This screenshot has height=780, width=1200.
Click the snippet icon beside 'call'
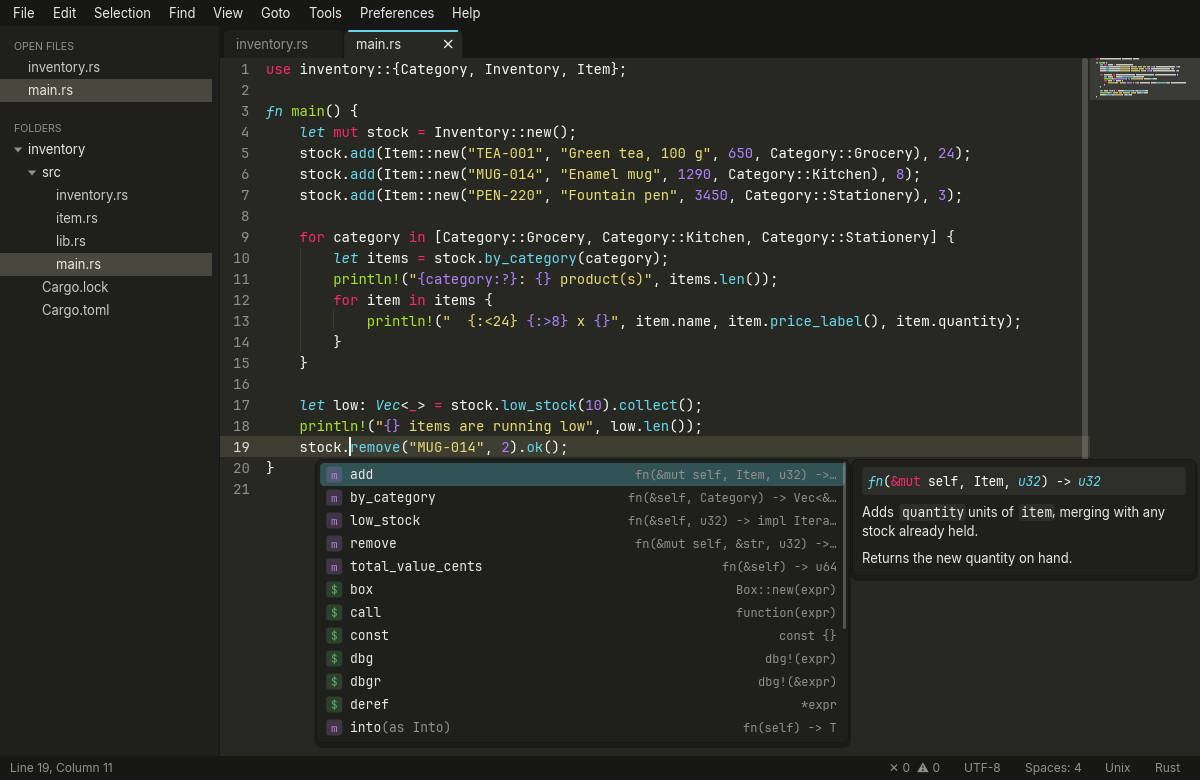click(334, 613)
